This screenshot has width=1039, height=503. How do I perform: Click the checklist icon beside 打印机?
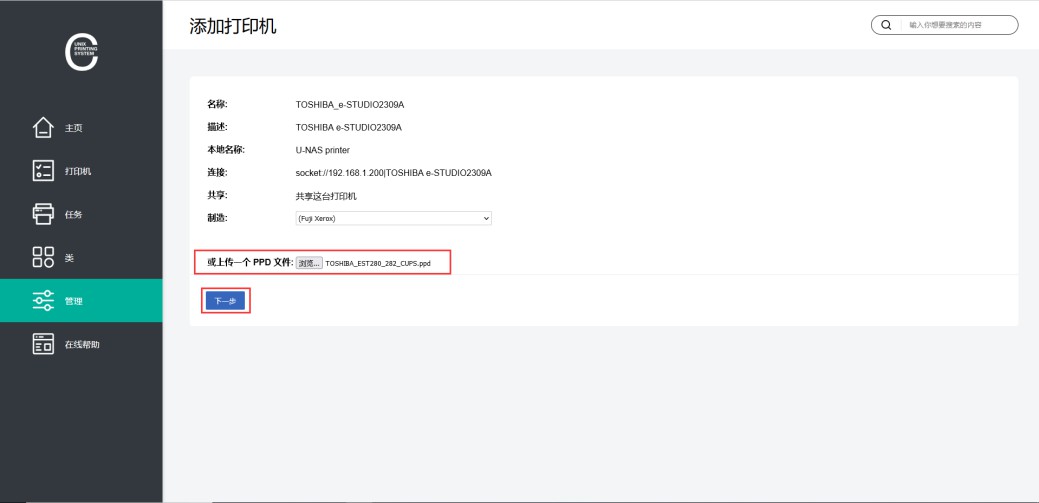point(43,171)
